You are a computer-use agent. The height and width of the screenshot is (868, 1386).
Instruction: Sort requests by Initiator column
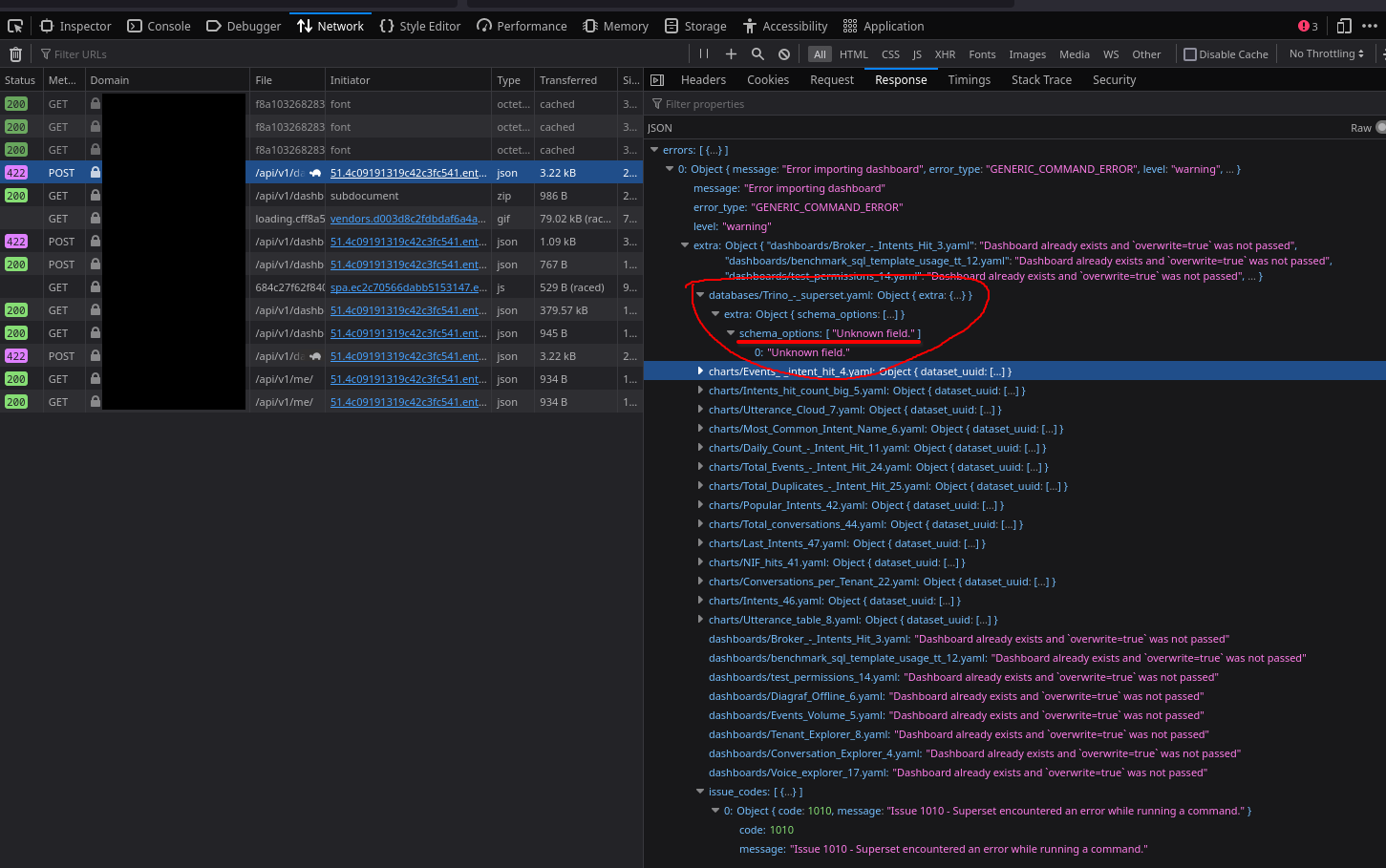point(408,80)
